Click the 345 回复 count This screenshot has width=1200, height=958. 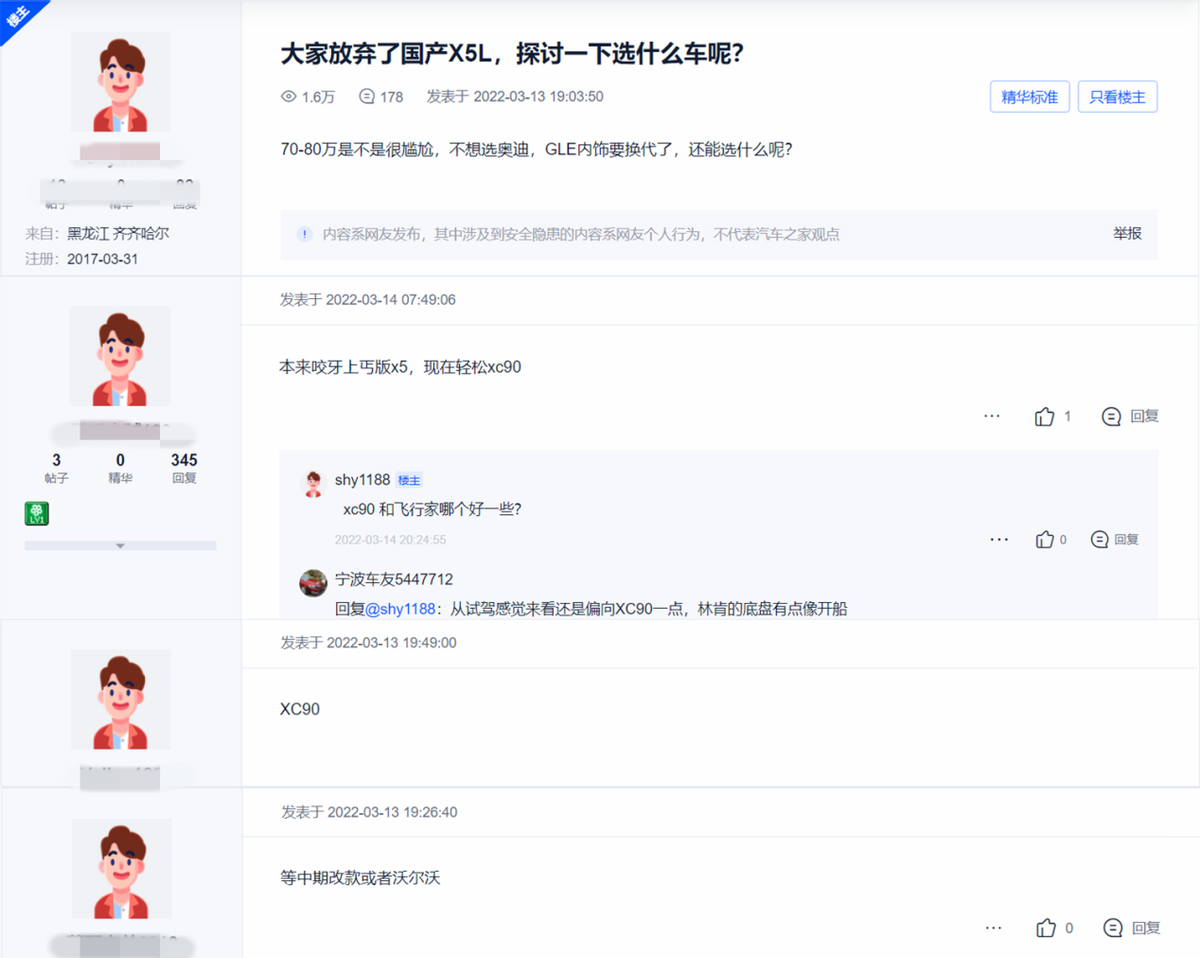click(184, 469)
